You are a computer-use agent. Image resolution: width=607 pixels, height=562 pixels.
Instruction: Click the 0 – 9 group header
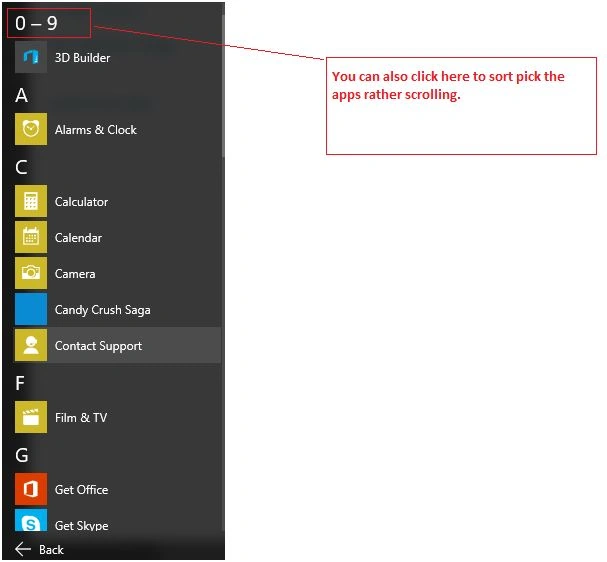[36, 23]
